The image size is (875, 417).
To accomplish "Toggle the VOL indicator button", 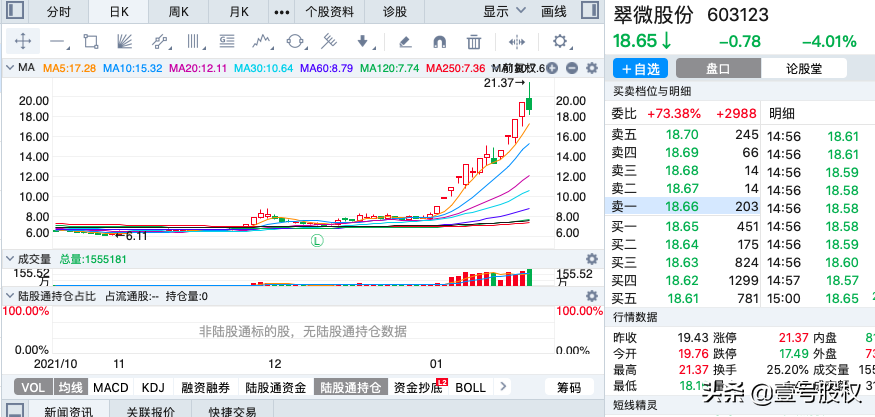I will pos(33,387).
